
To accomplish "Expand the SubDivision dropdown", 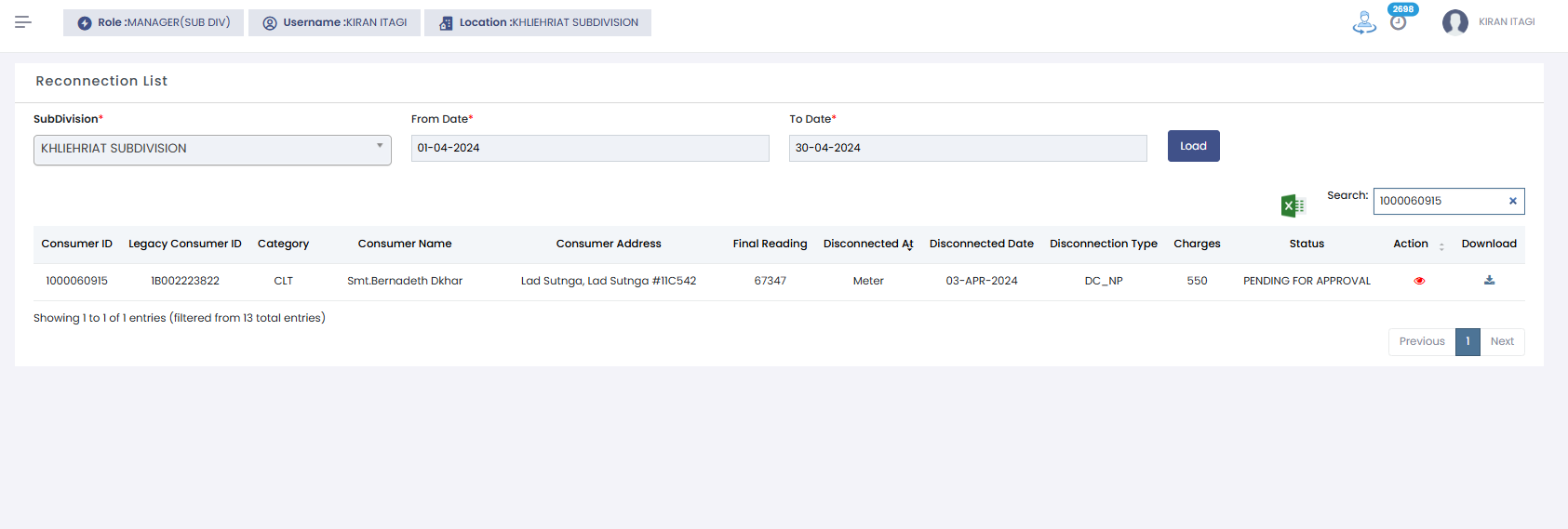I will pyautogui.click(x=212, y=149).
